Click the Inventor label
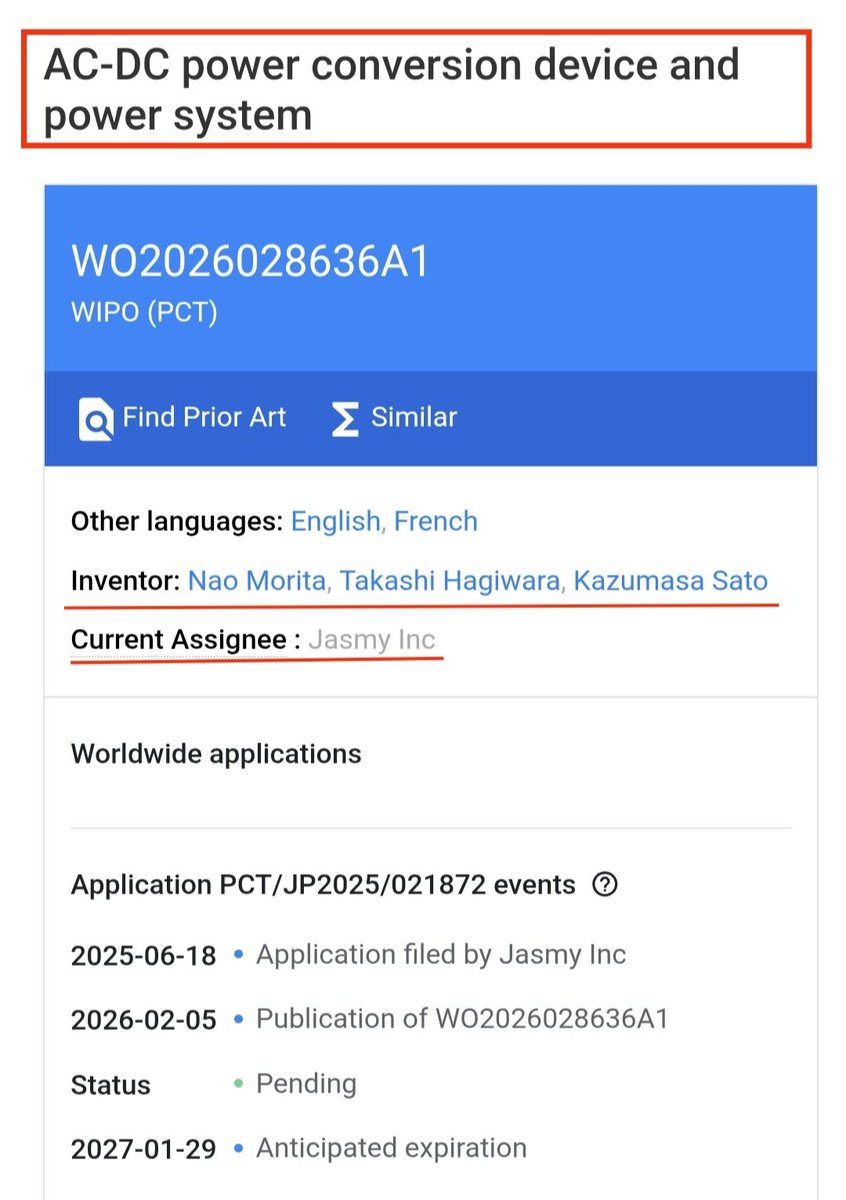The height and width of the screenshot is (1200, 846). pyautogui.click(x=126, y=581)
